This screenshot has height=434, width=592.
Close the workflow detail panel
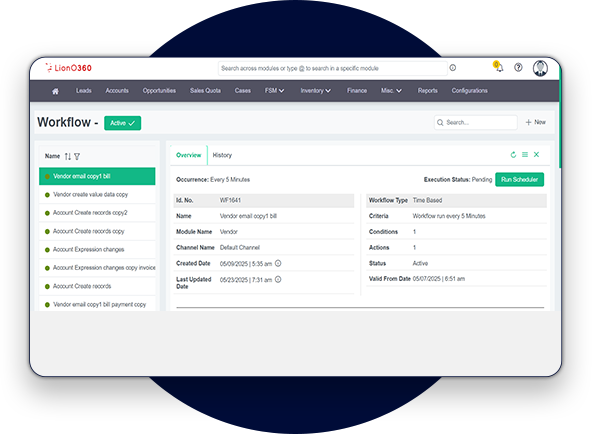pos(536,155)
